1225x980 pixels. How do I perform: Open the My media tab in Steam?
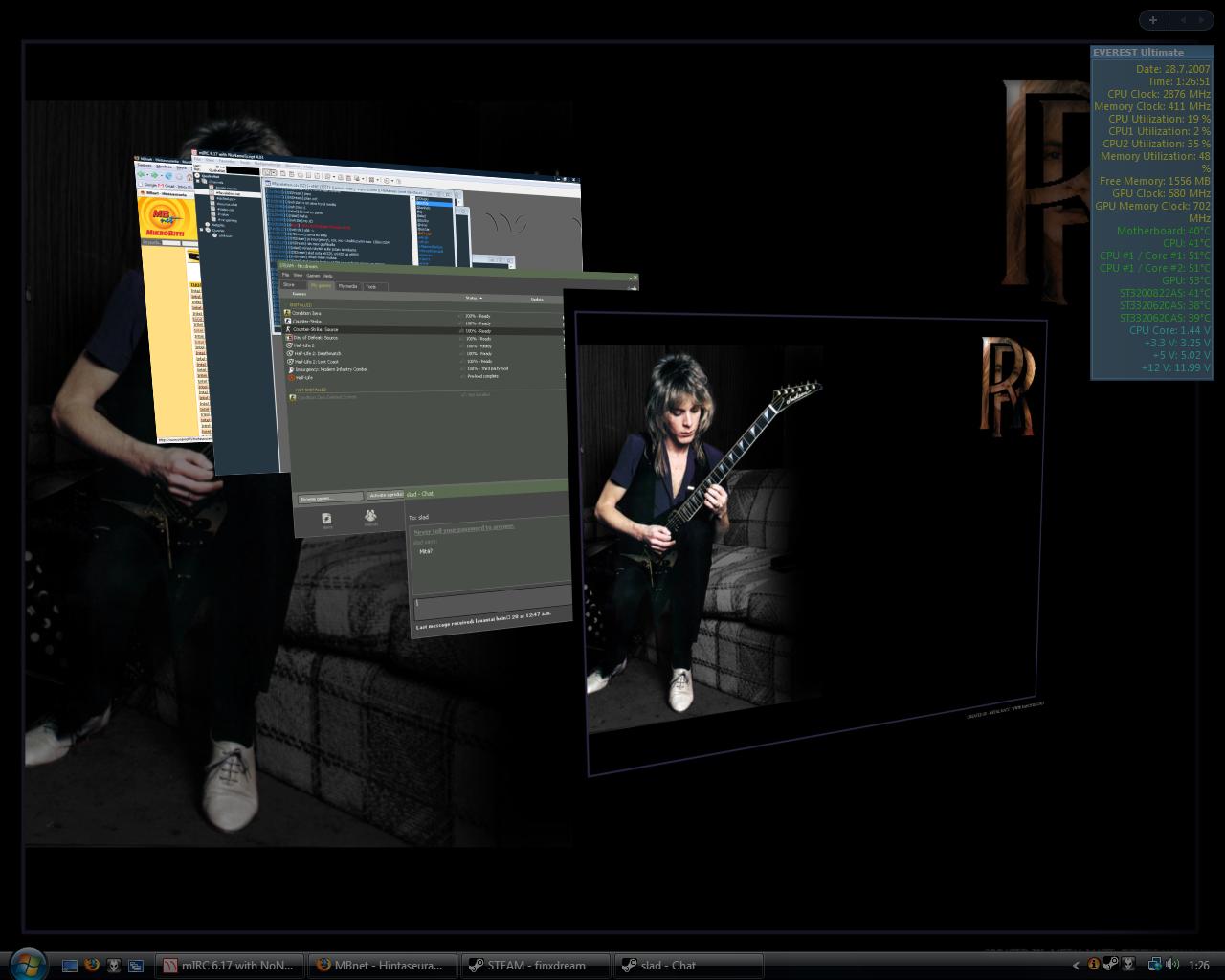pos(347,286)
